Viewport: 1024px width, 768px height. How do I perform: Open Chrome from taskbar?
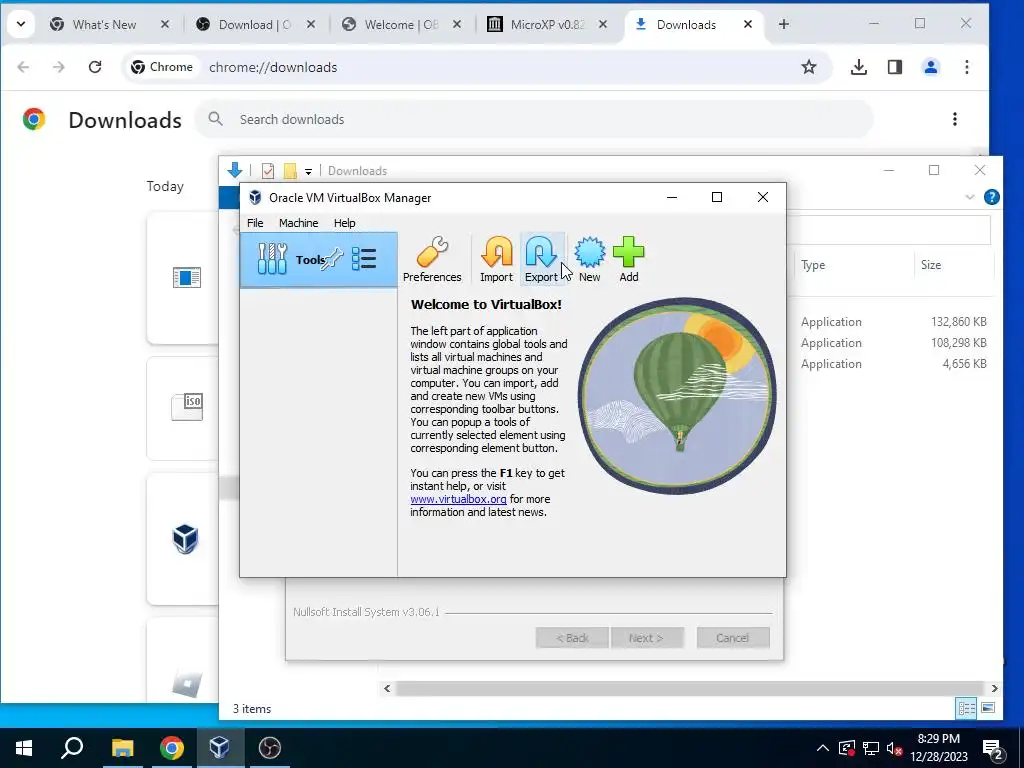point(172,748)
